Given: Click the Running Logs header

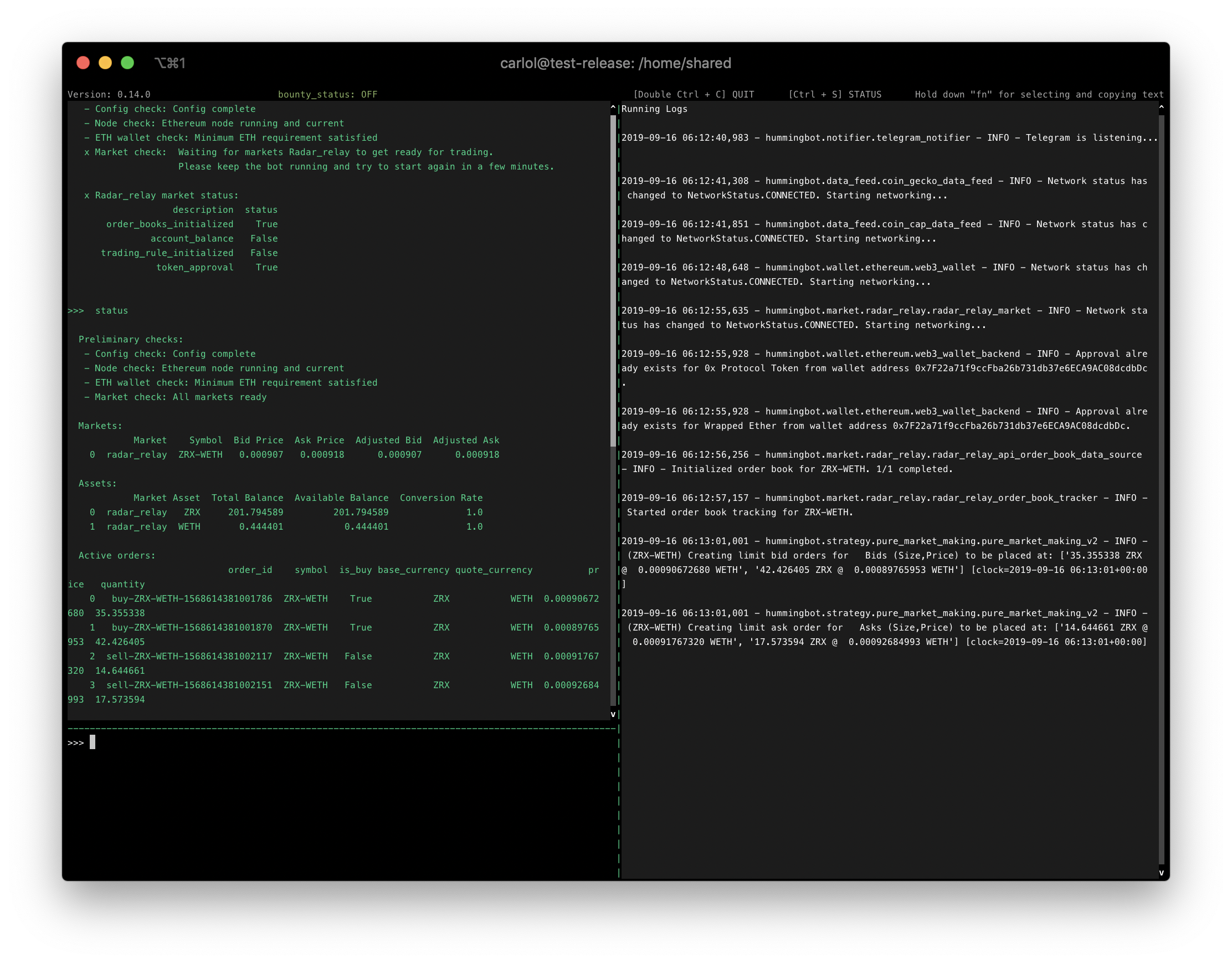Looking at the screenshot, I should point(654,109).
